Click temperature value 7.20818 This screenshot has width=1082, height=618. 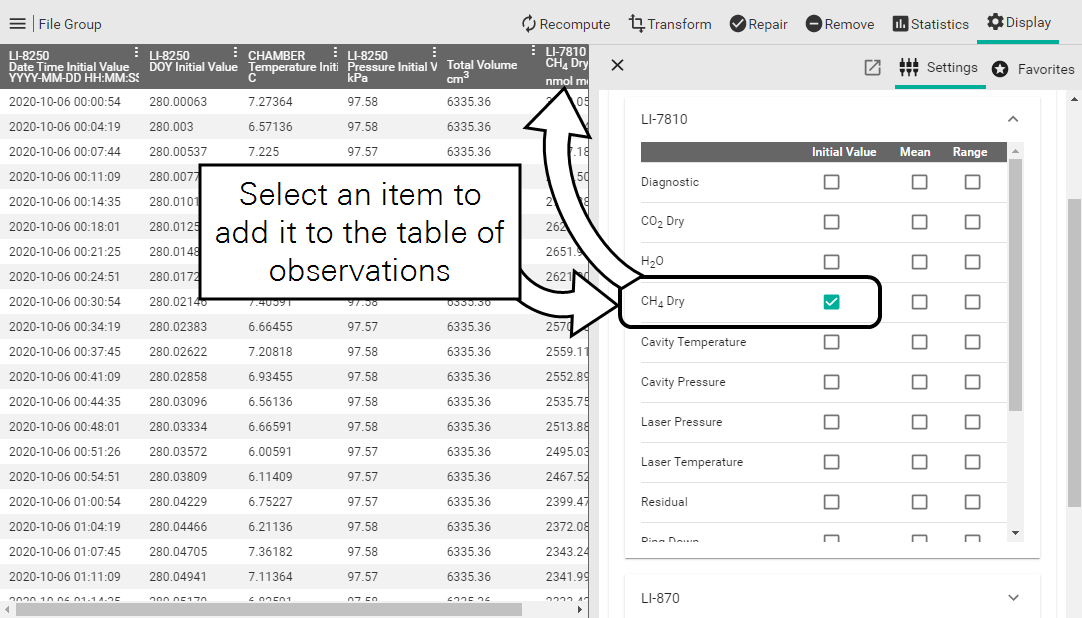tap(270, 352)
